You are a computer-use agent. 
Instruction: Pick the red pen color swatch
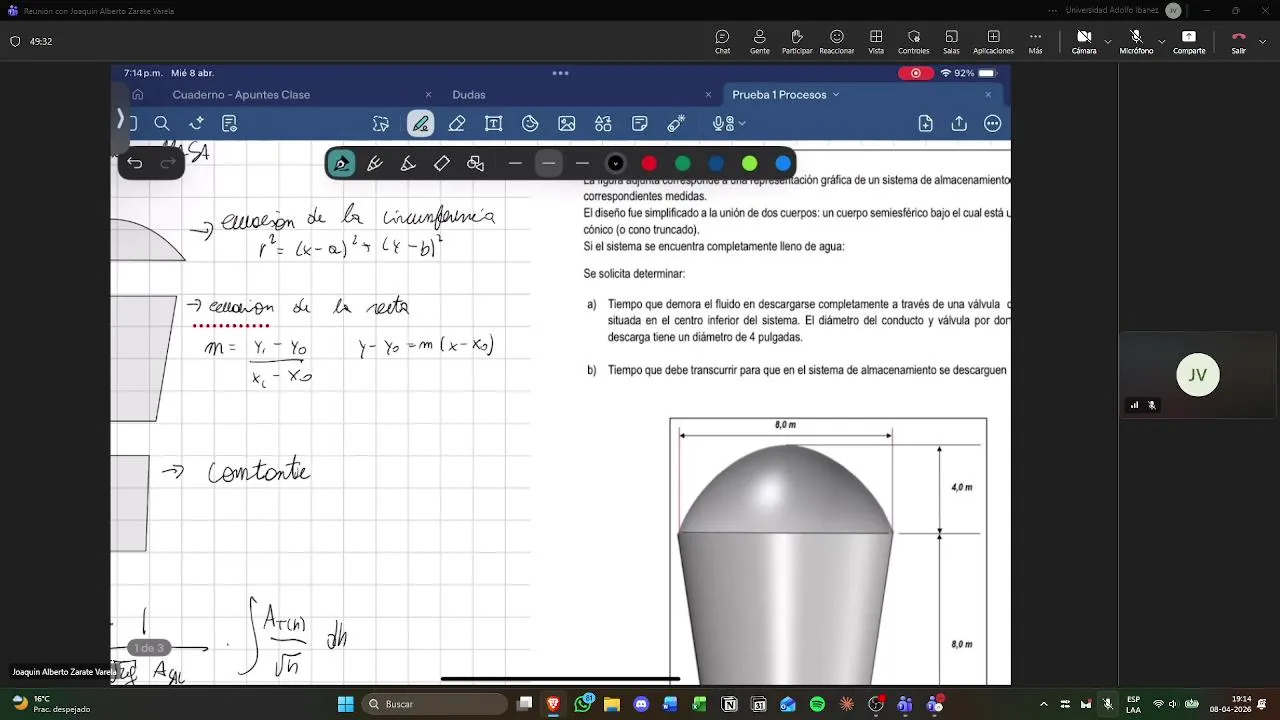[x=649, y=163]
